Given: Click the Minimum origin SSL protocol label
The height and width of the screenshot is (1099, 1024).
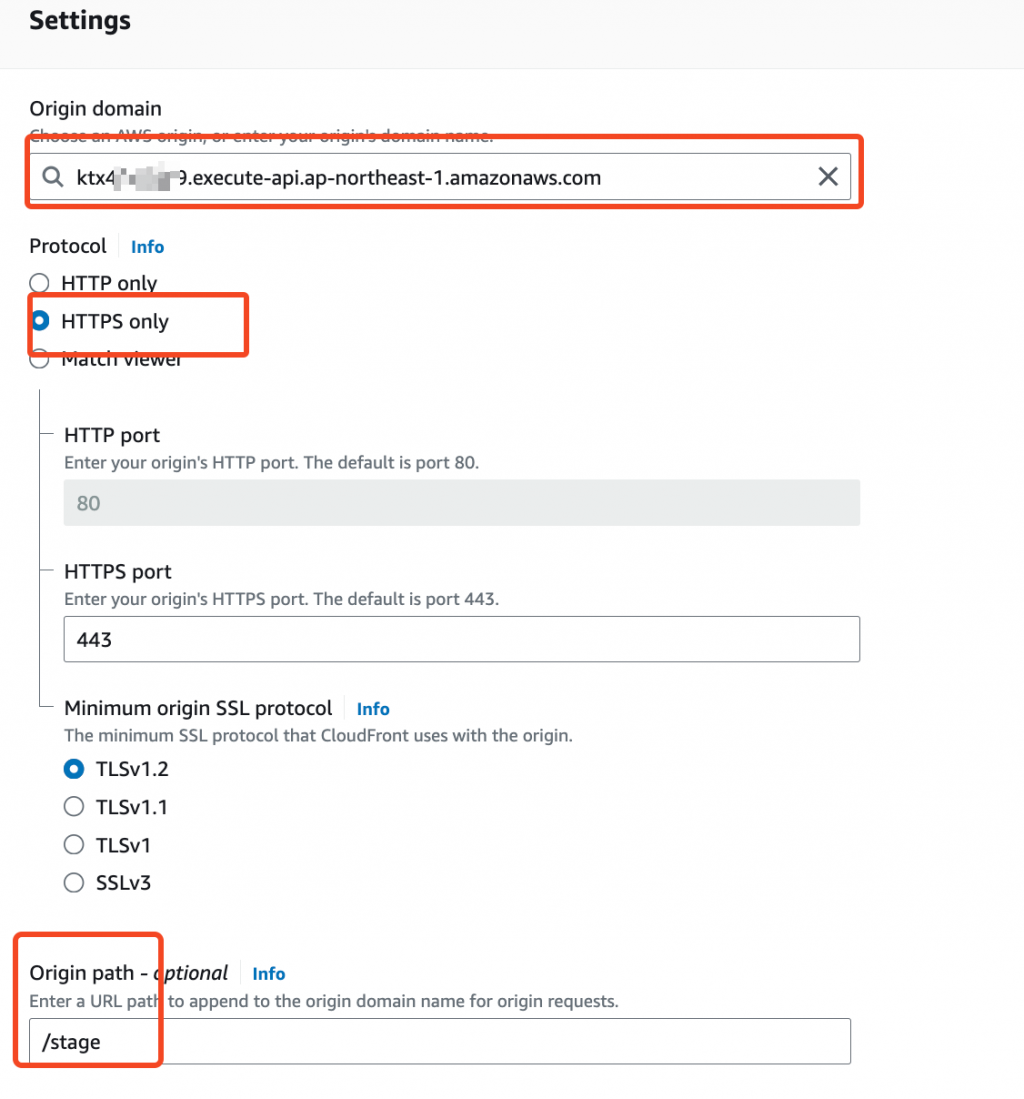Looking at the screenshot, I should [198, 708].
